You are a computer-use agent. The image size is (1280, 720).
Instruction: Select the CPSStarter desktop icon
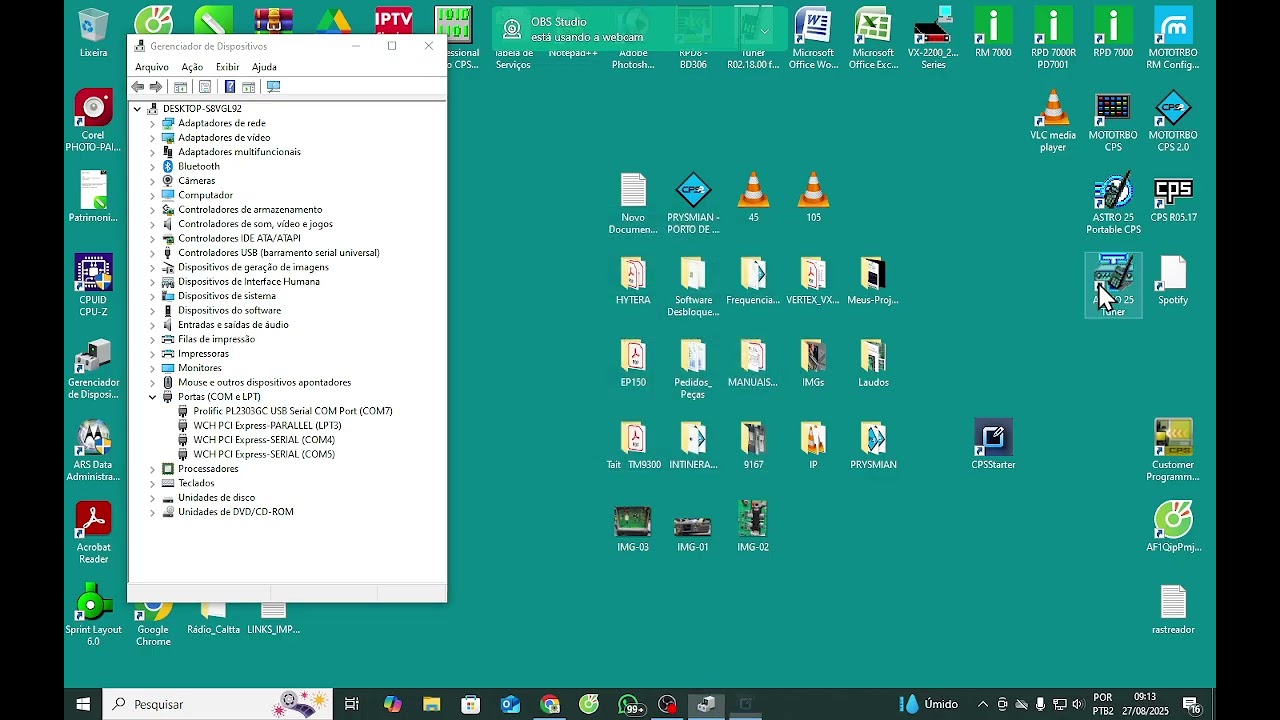click(x=993, y=445)
